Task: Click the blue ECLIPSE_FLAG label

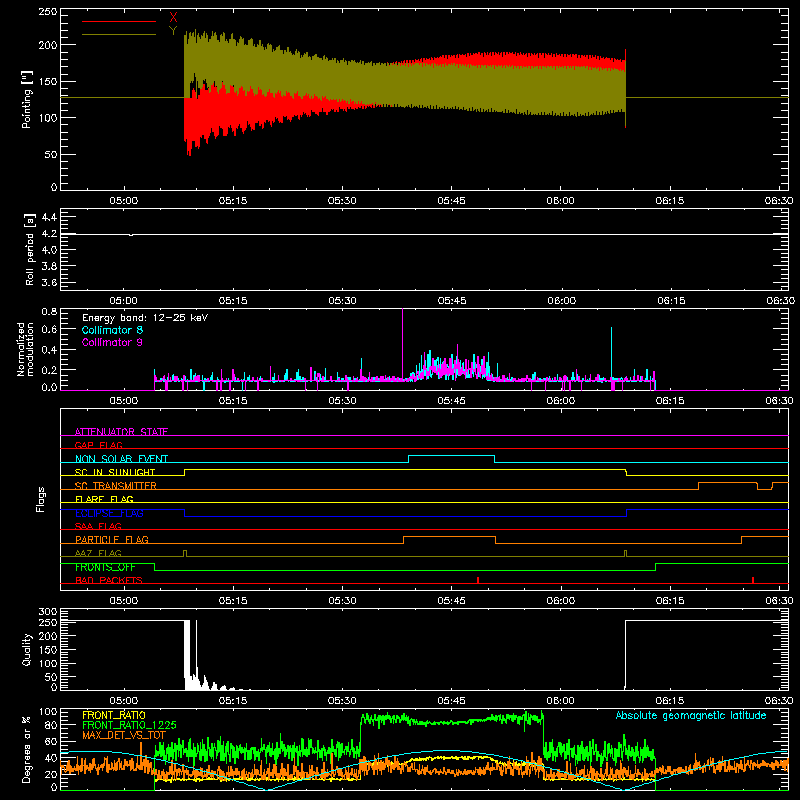Action: (109, 513)
